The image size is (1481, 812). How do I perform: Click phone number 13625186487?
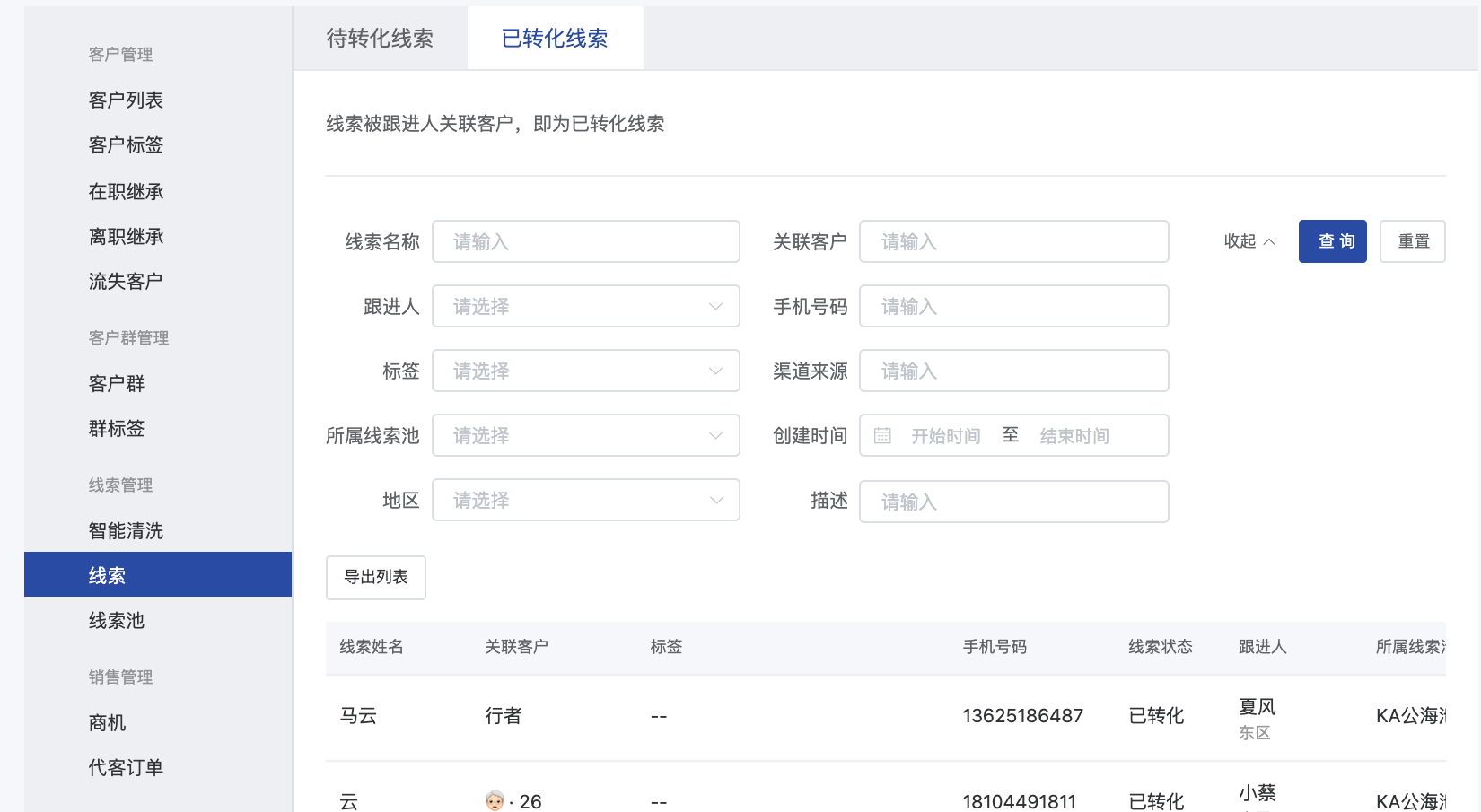coord(1023,716)
